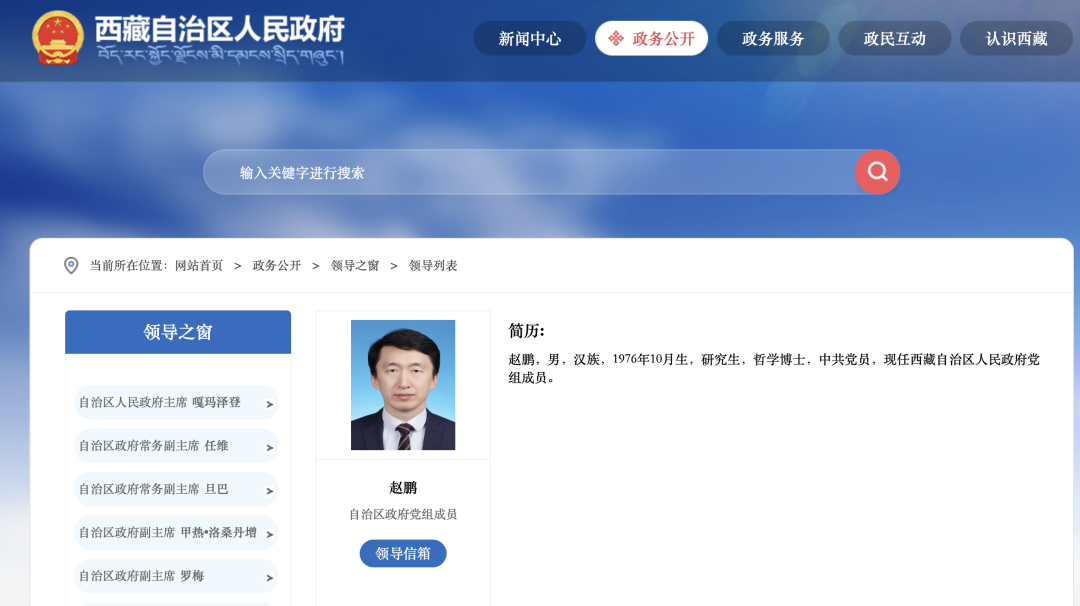Open the 政民互动 section
Image resolution: width=1080 pixels, height=606 pixels.
coord(894,38)
